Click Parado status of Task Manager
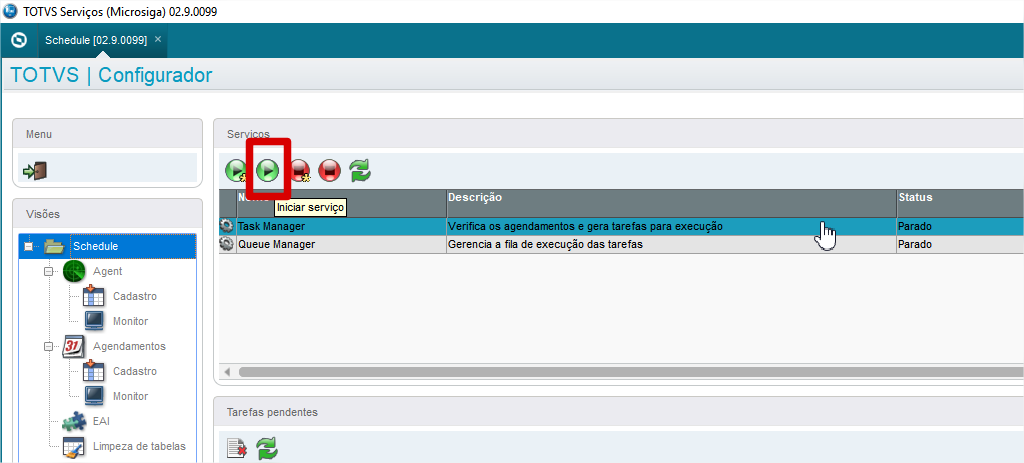The height and width of the screenshot is (463, 1024). click(x=915, y=226)
